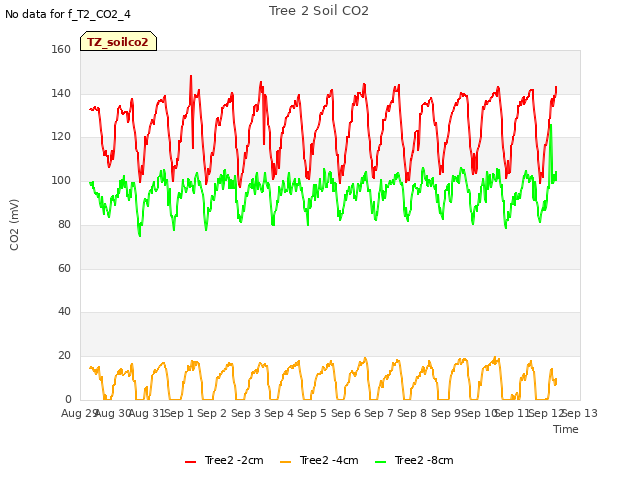Click the y-axis label 0
Image resolution: width=640 pixels, height=480 pixels.
[68, 400]
